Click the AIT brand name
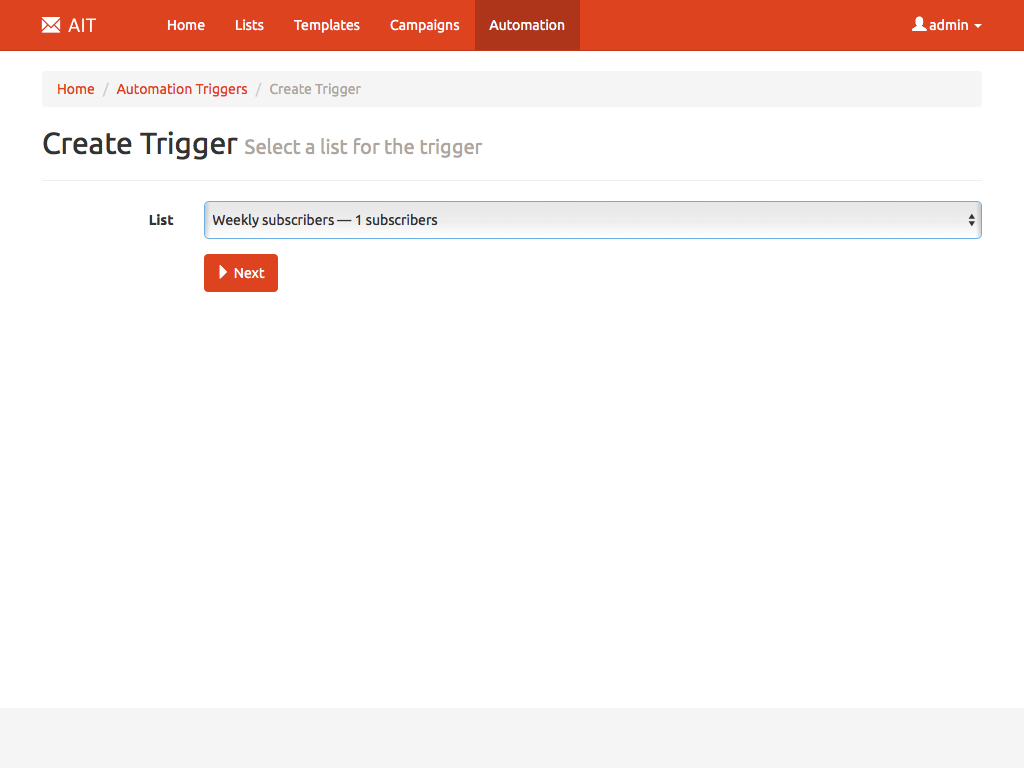 pos(82,25)
